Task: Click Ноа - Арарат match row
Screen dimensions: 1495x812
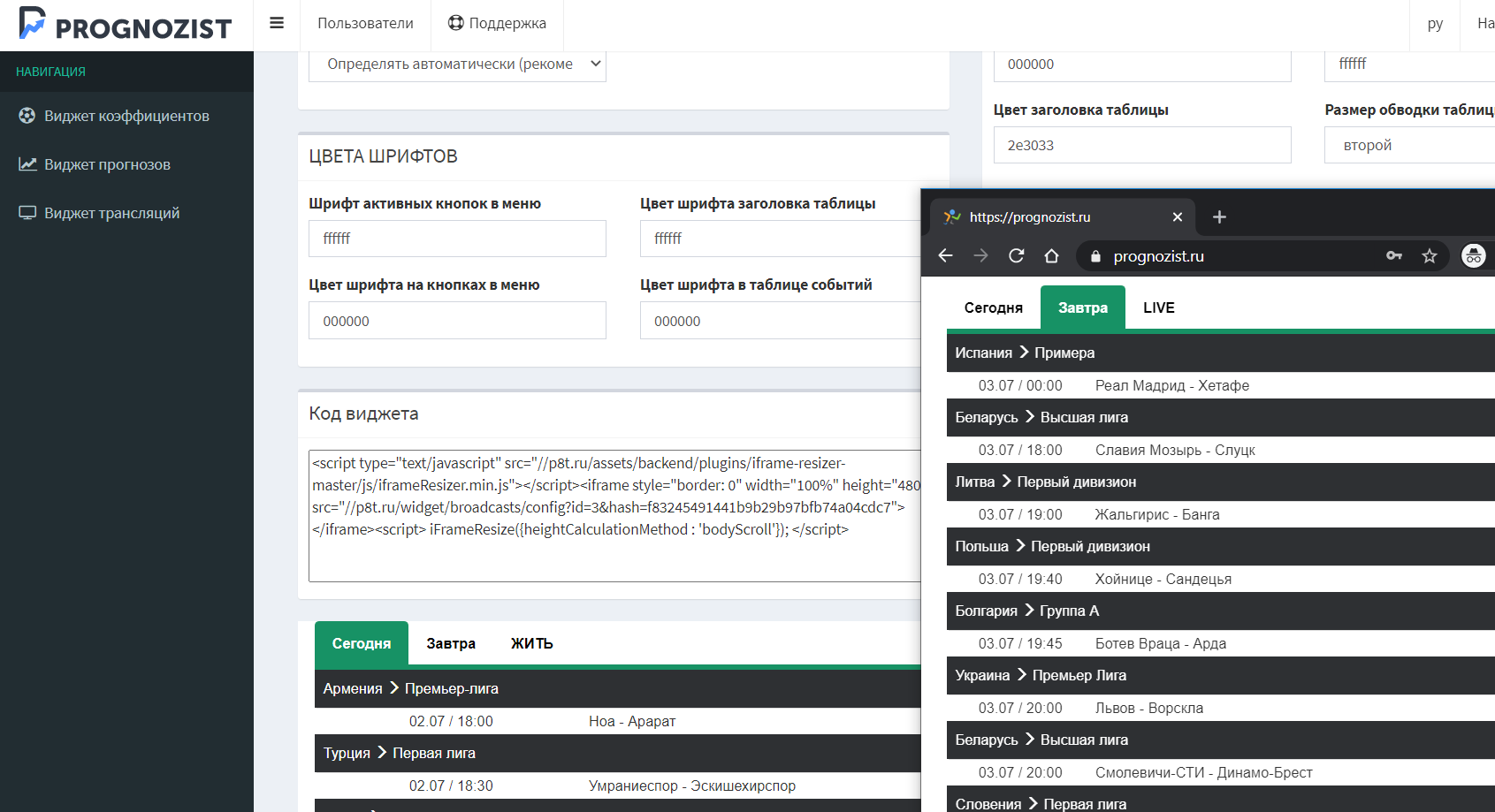Action: point(617,721)
